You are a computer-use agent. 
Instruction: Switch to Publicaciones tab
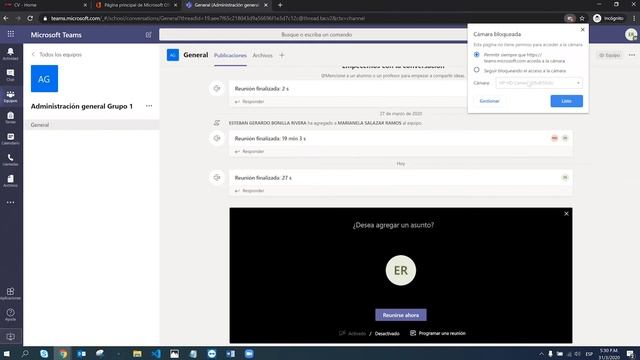(230, 55)
